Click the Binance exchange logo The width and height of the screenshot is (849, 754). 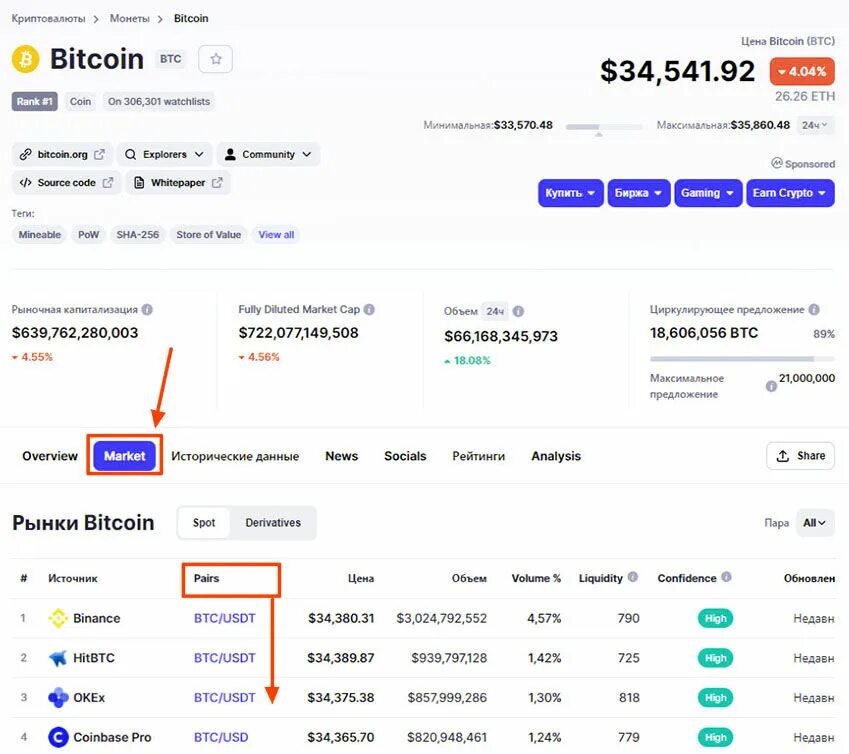pyautogui.click(x=58, y=618)
